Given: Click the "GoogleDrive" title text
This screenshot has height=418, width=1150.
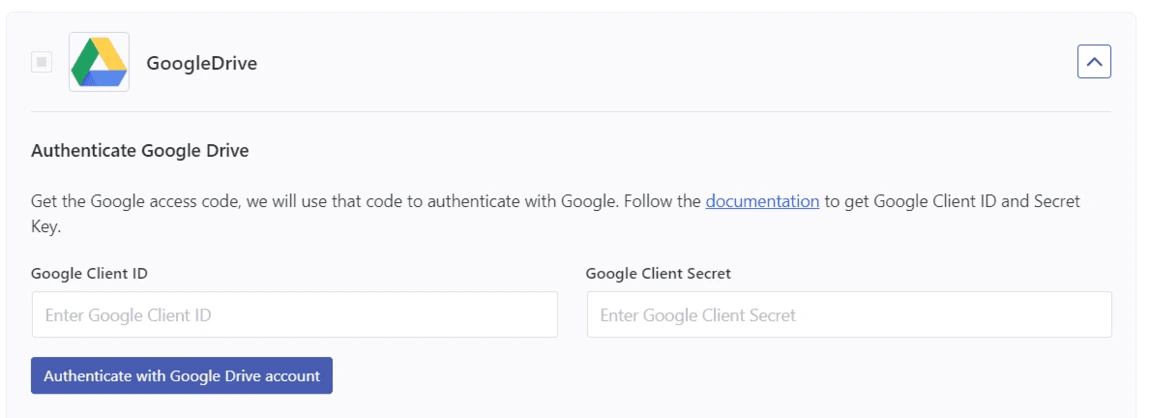Looking at the screenshot, I should (x=202, y=64).
